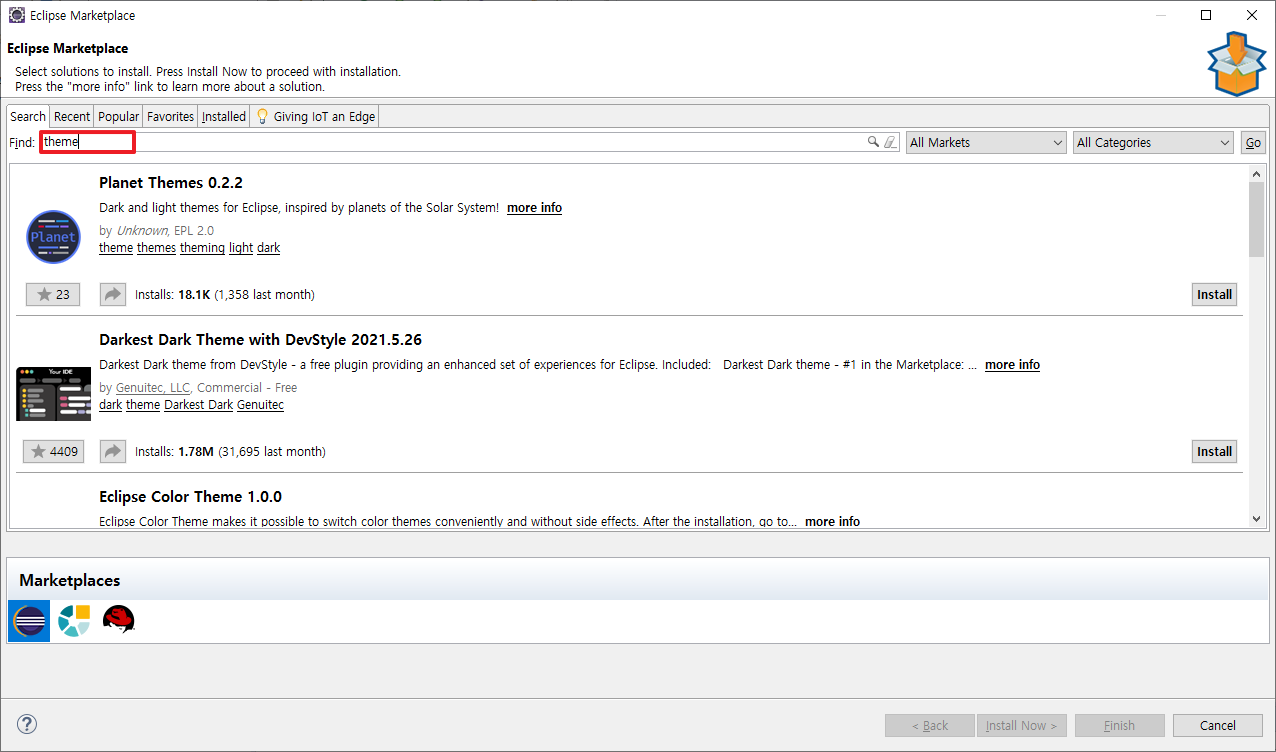Switch to the Installed tab

point(224,116)
